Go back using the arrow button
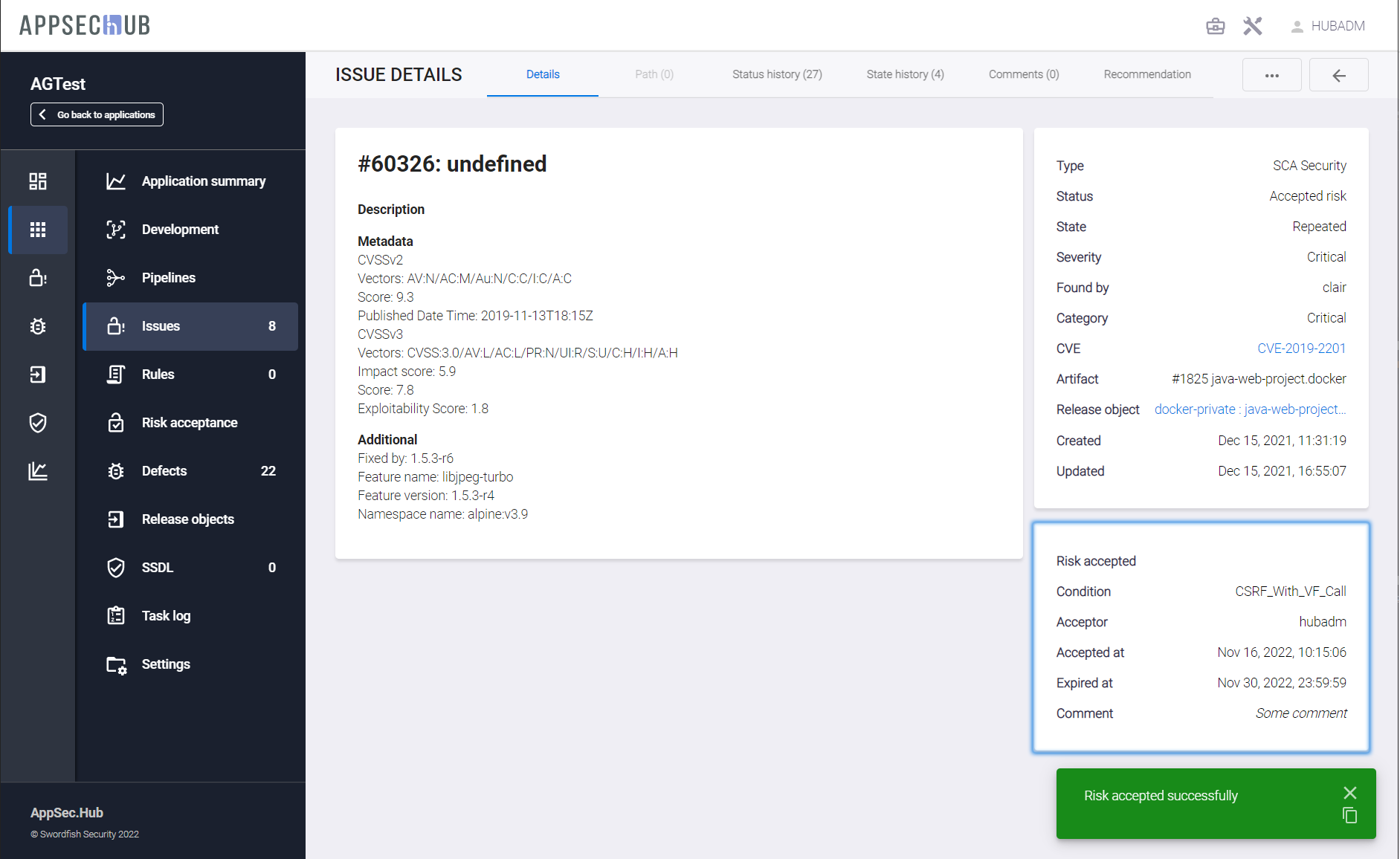The height and width of the screenshot is (859, 1400). 1338,75
